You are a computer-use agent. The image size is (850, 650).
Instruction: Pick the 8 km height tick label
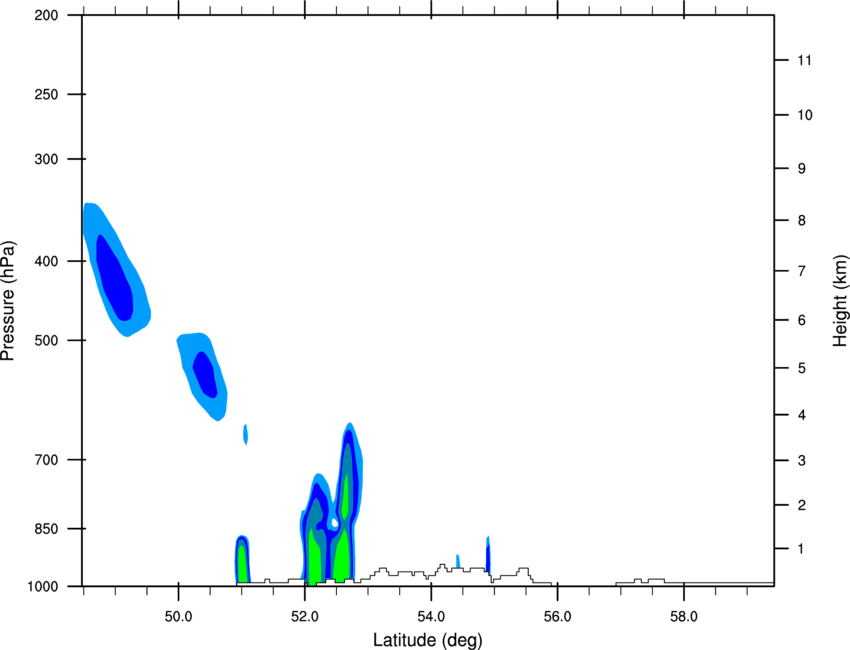point(801,221)
